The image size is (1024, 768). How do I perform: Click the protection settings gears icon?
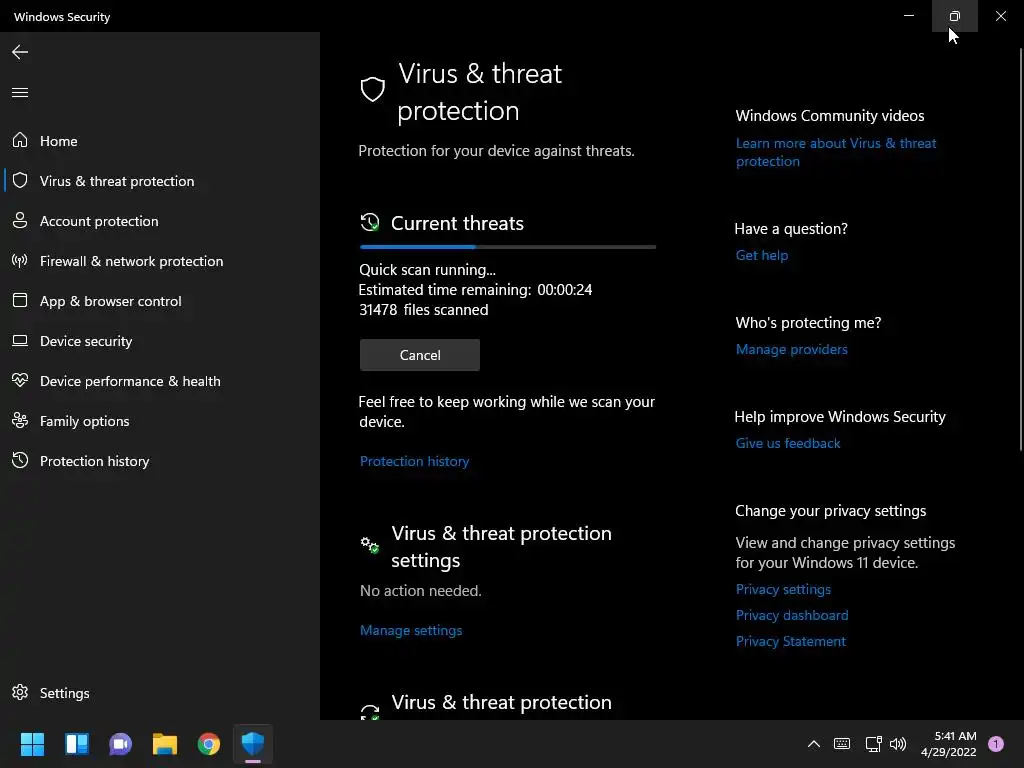[370, 545]
